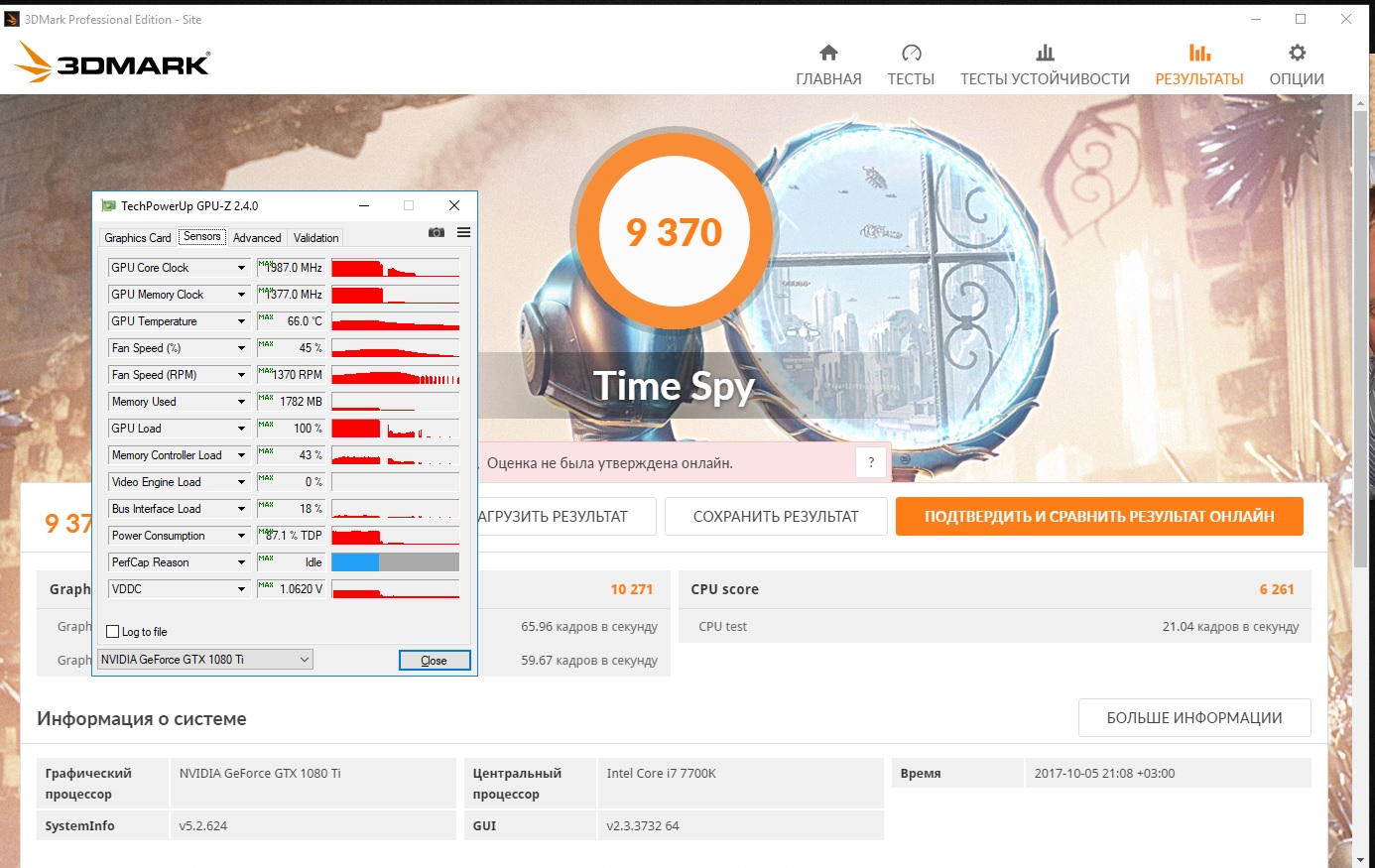Click the БОЛЬШЕ ИНФОРМАЦИИ button

coord(1194,717)
